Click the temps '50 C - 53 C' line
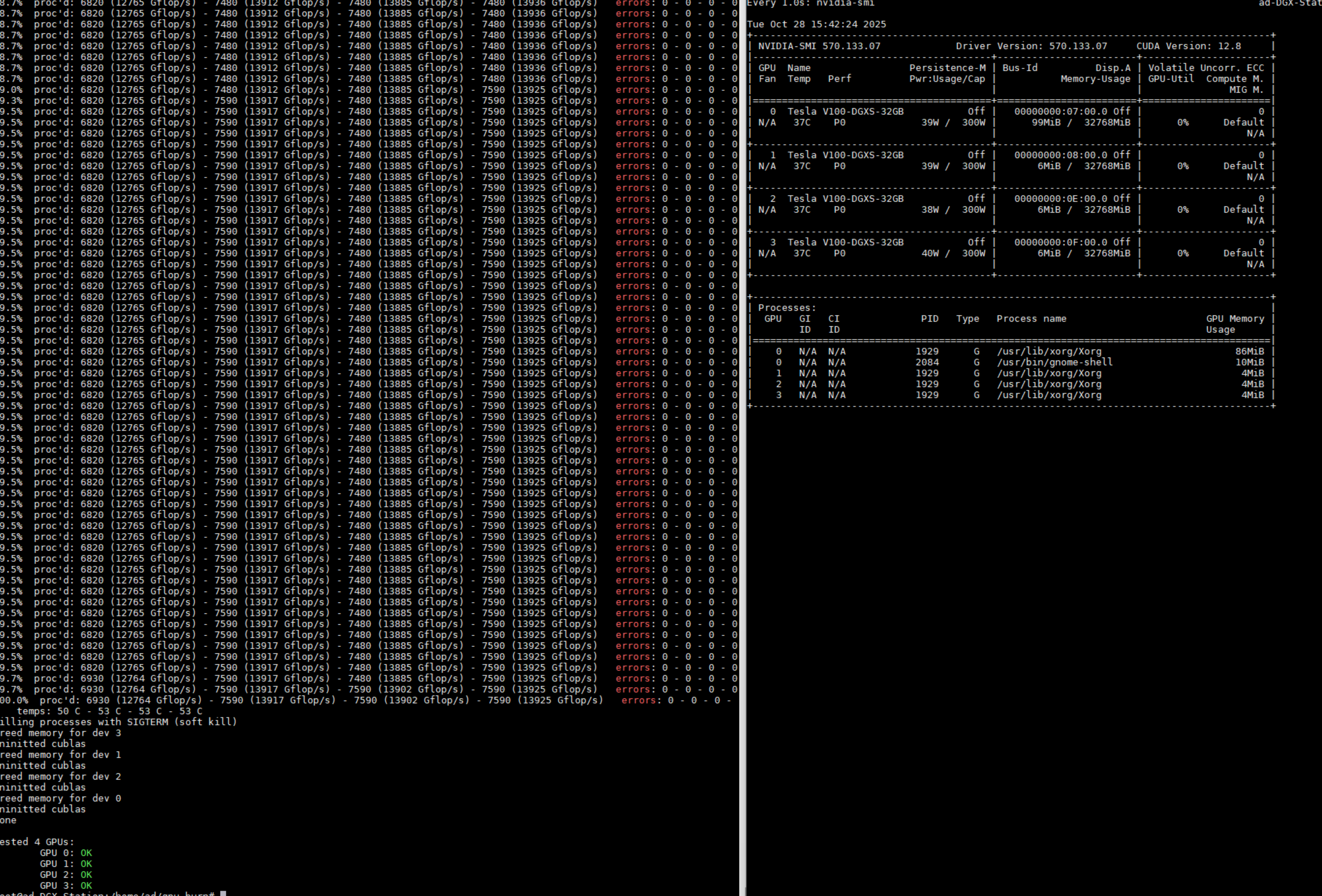 click(109, 711)
